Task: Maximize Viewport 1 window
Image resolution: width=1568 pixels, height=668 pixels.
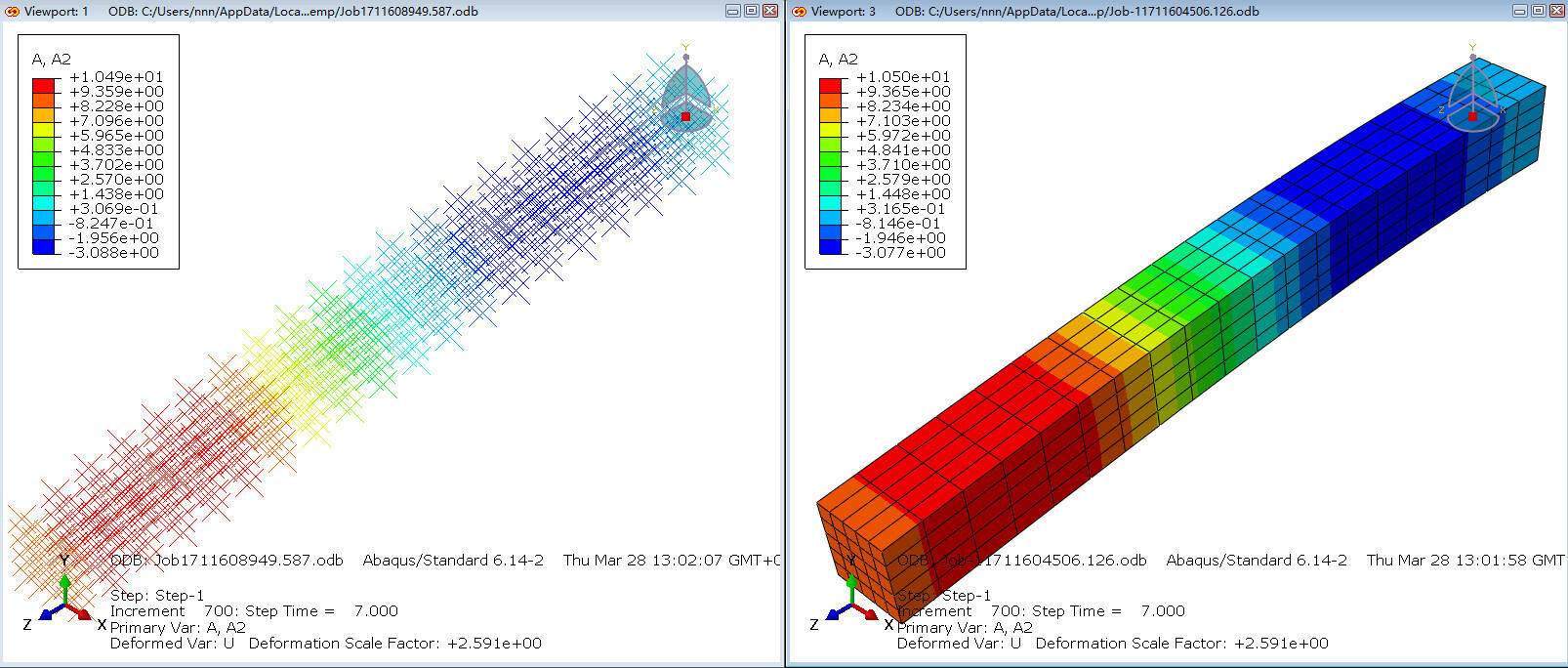Action: pyautogui.click(x=752, y=11)
